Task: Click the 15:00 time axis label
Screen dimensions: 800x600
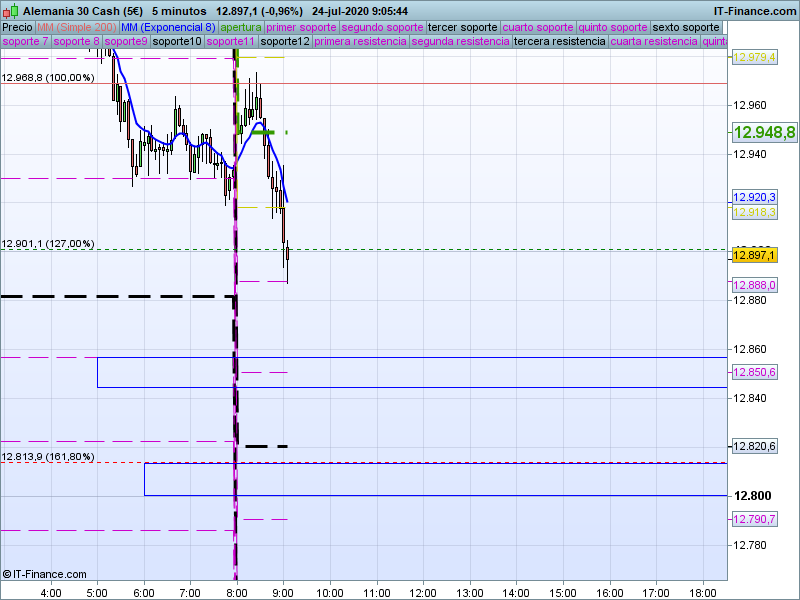Action: [x=563, y=593]
